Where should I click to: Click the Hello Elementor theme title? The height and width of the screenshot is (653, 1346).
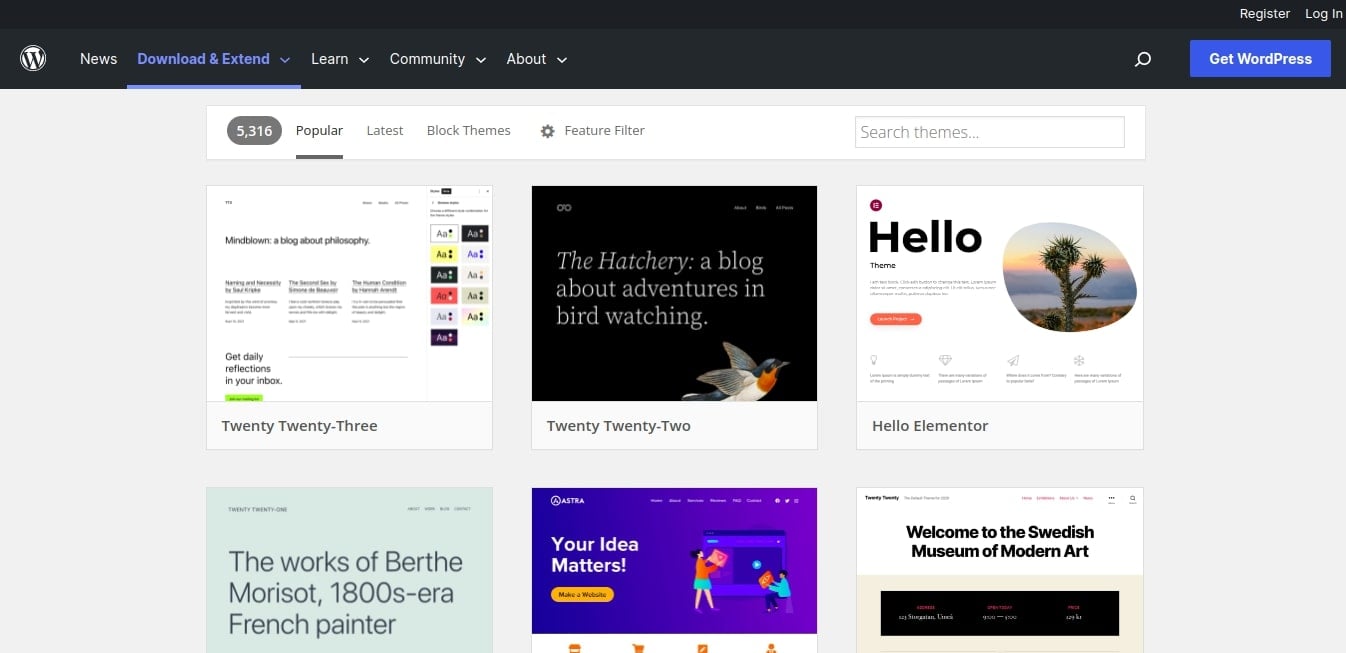pos(930,426)
